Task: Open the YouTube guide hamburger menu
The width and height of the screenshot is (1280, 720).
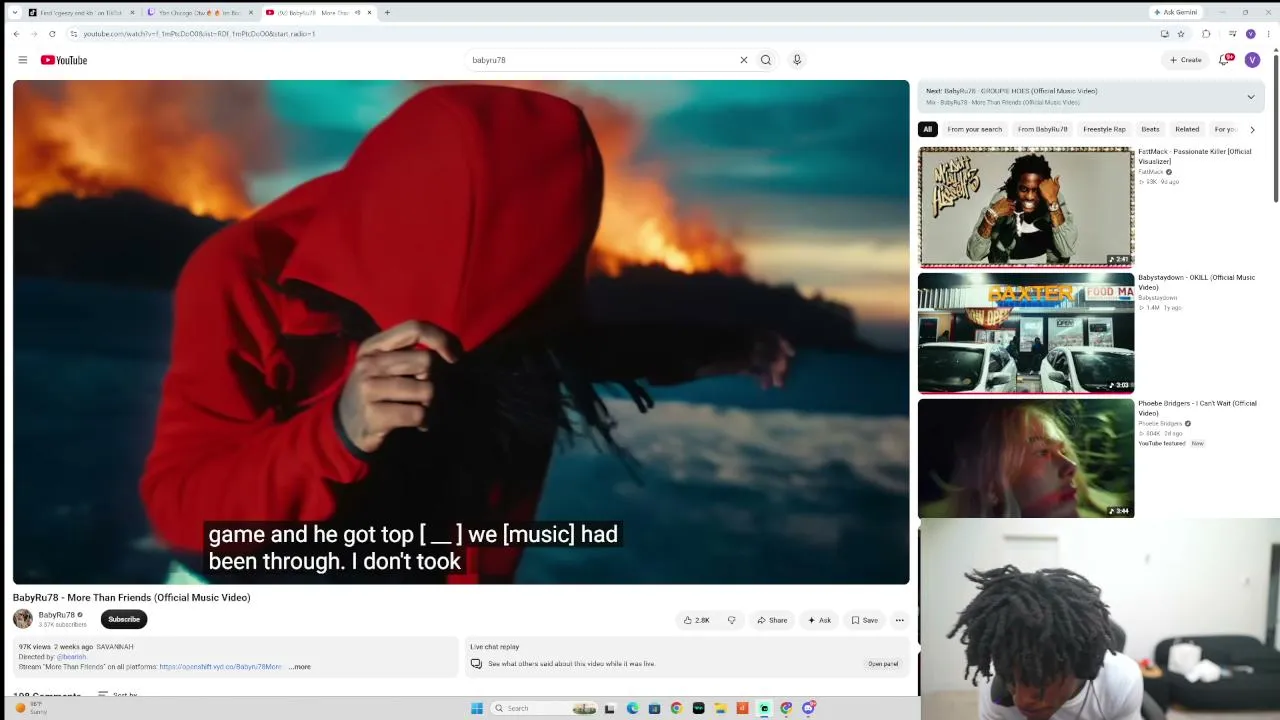Action: tap(22, 60)
